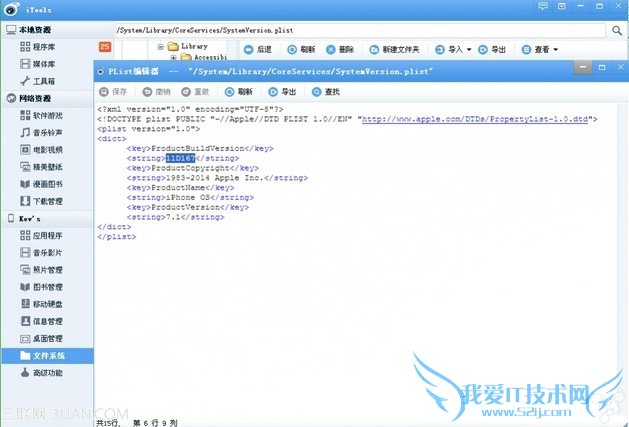Open 程序库 in the local resources sidebar
This screenshot has height=427, width=629.
38,47
